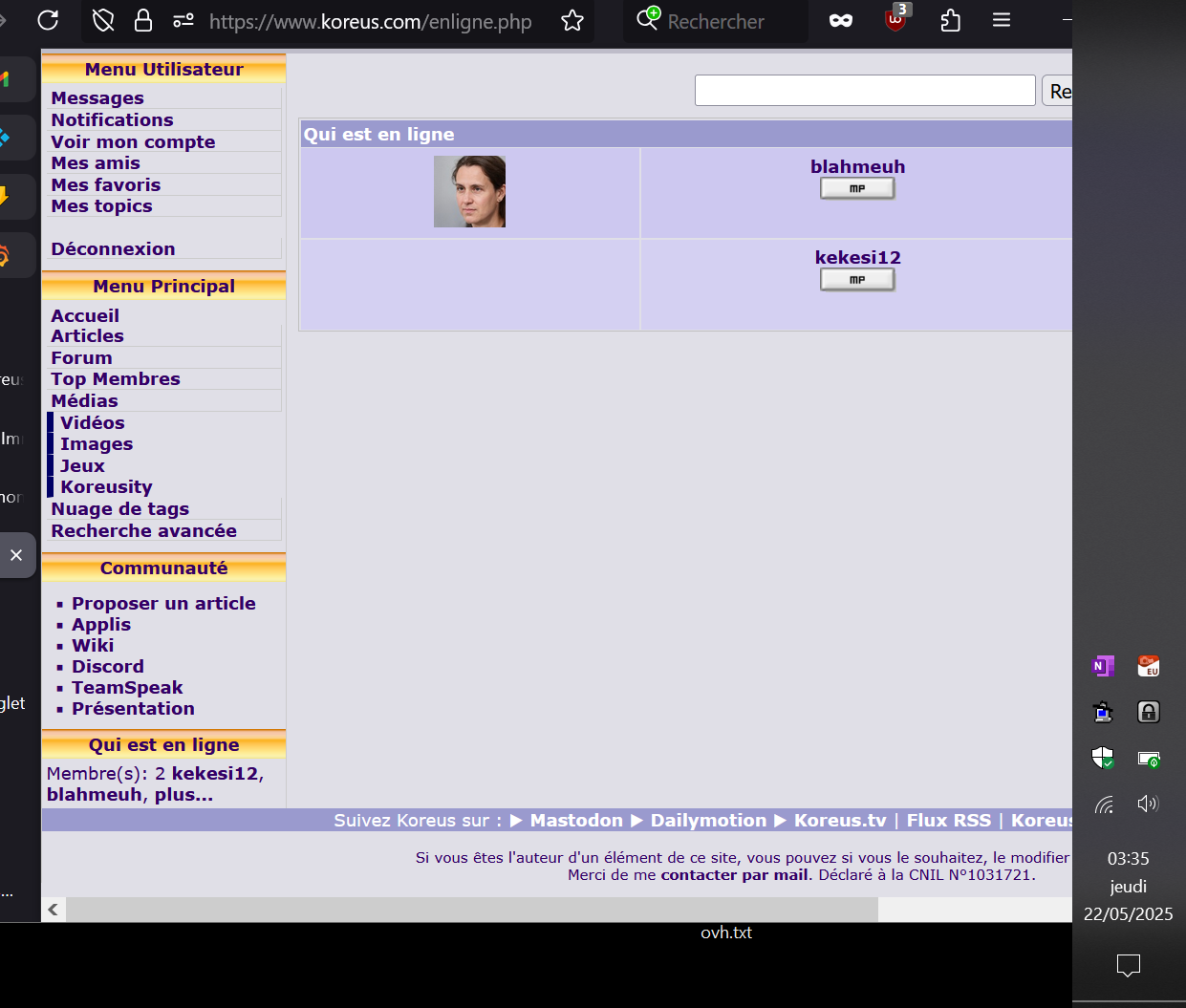This screenshot has width=1186, height=1008.
Task: Click the site security padlock icon
Action: coord(143,20)
